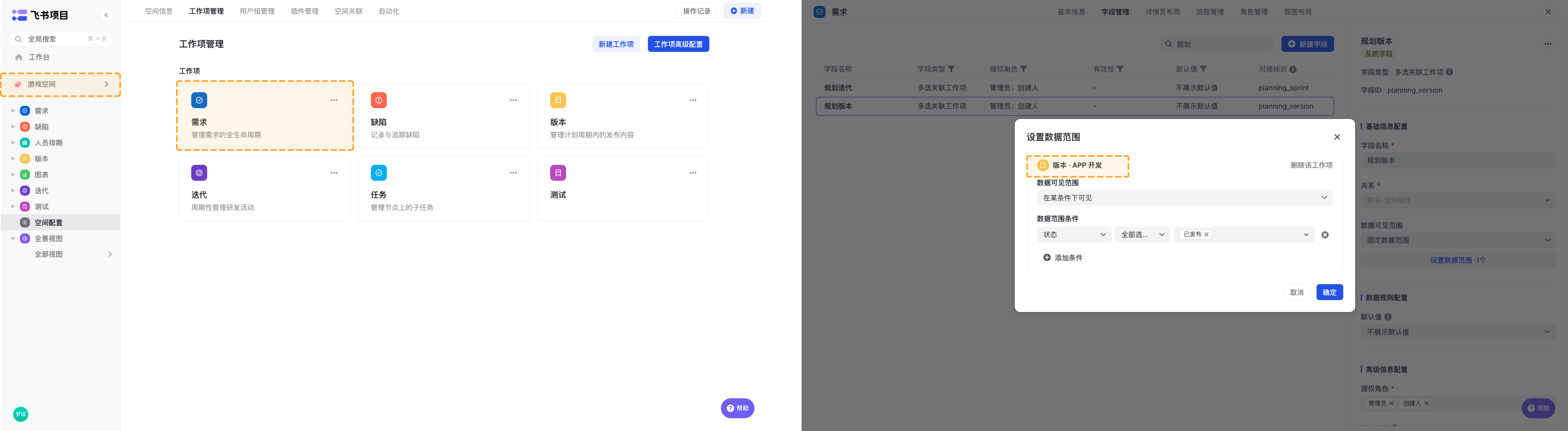The width and height of the screenshot is (1568, 431).
Task: Expand the 全部视图 submenu arrow
Action: point(110,254)
